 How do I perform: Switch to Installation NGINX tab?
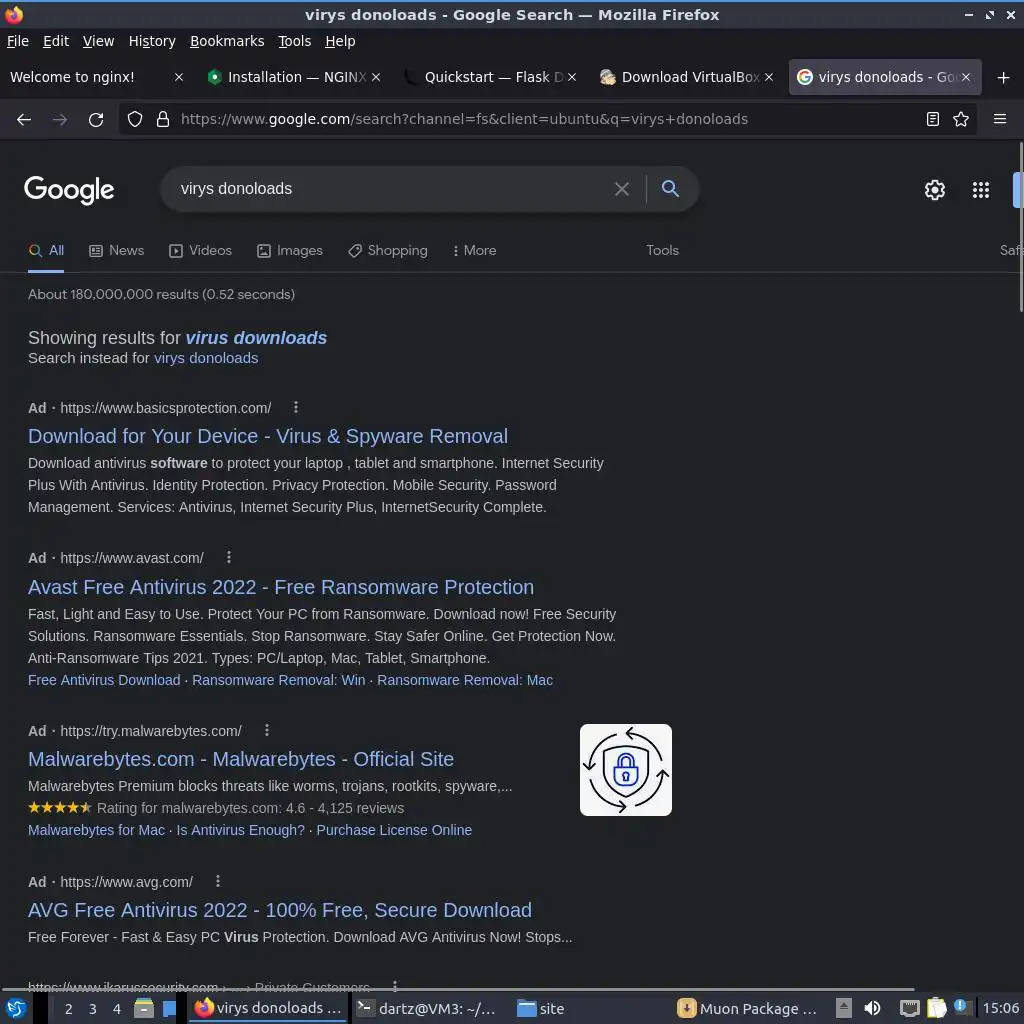295,77
